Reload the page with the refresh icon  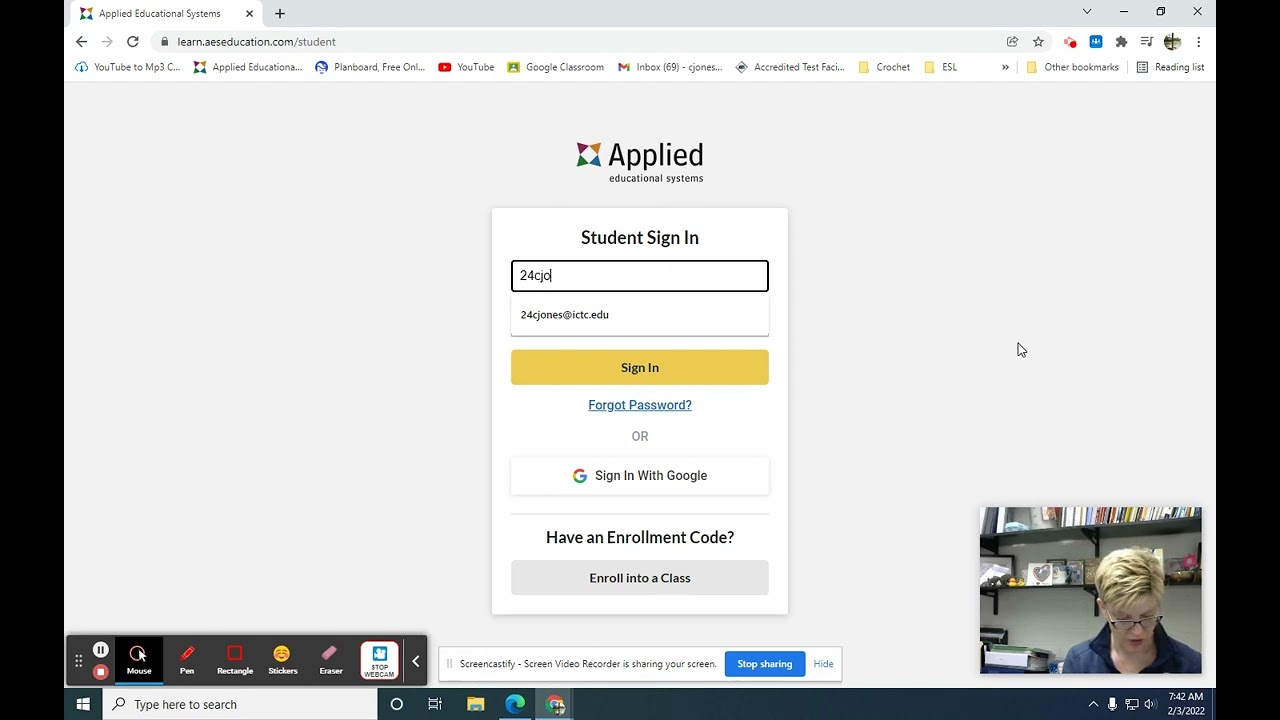pyautogui.click(x=132, y=42)
